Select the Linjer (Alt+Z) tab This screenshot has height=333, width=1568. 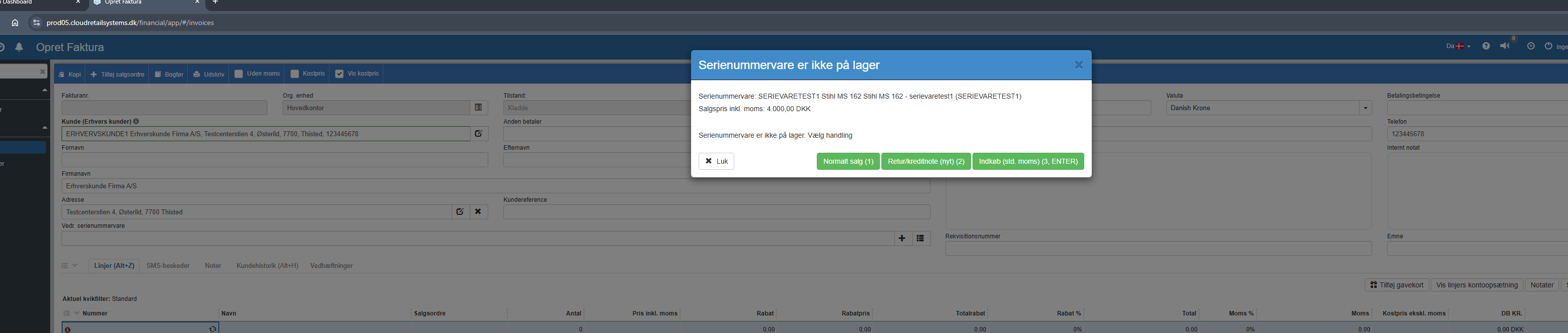click(x=114, y=266)
